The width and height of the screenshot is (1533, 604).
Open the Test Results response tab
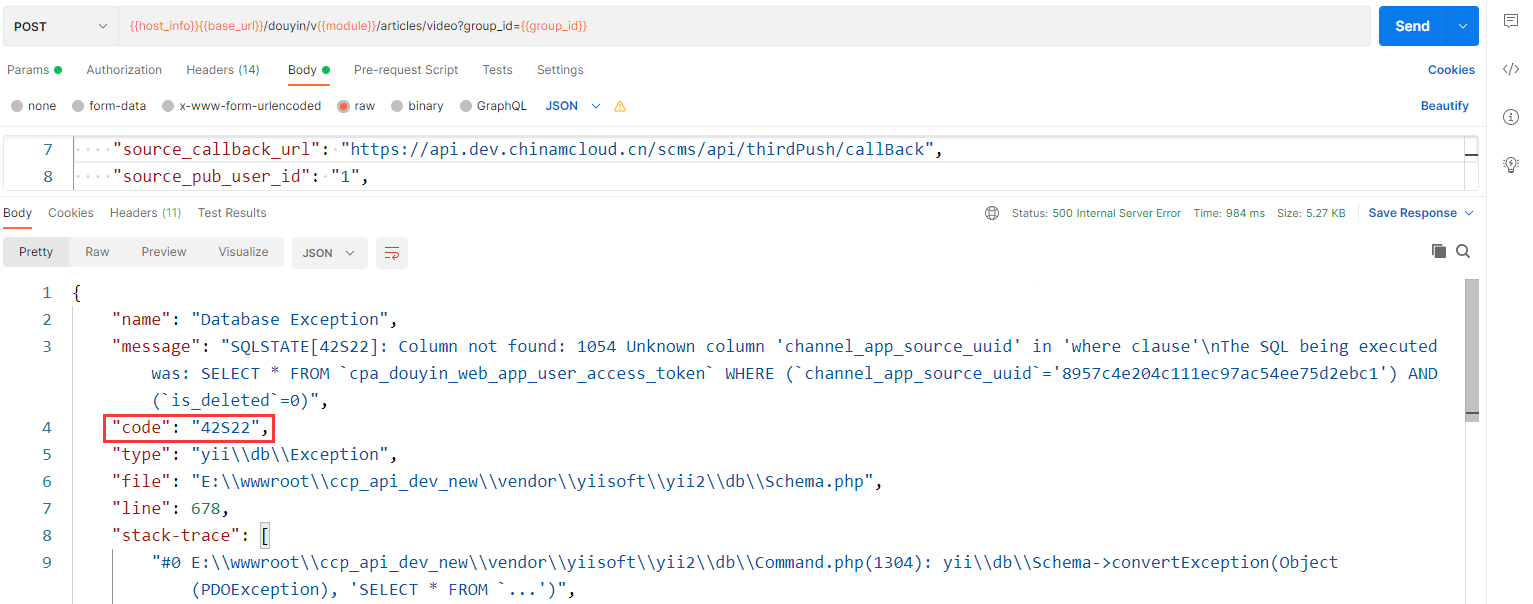(x=232, y=213)
